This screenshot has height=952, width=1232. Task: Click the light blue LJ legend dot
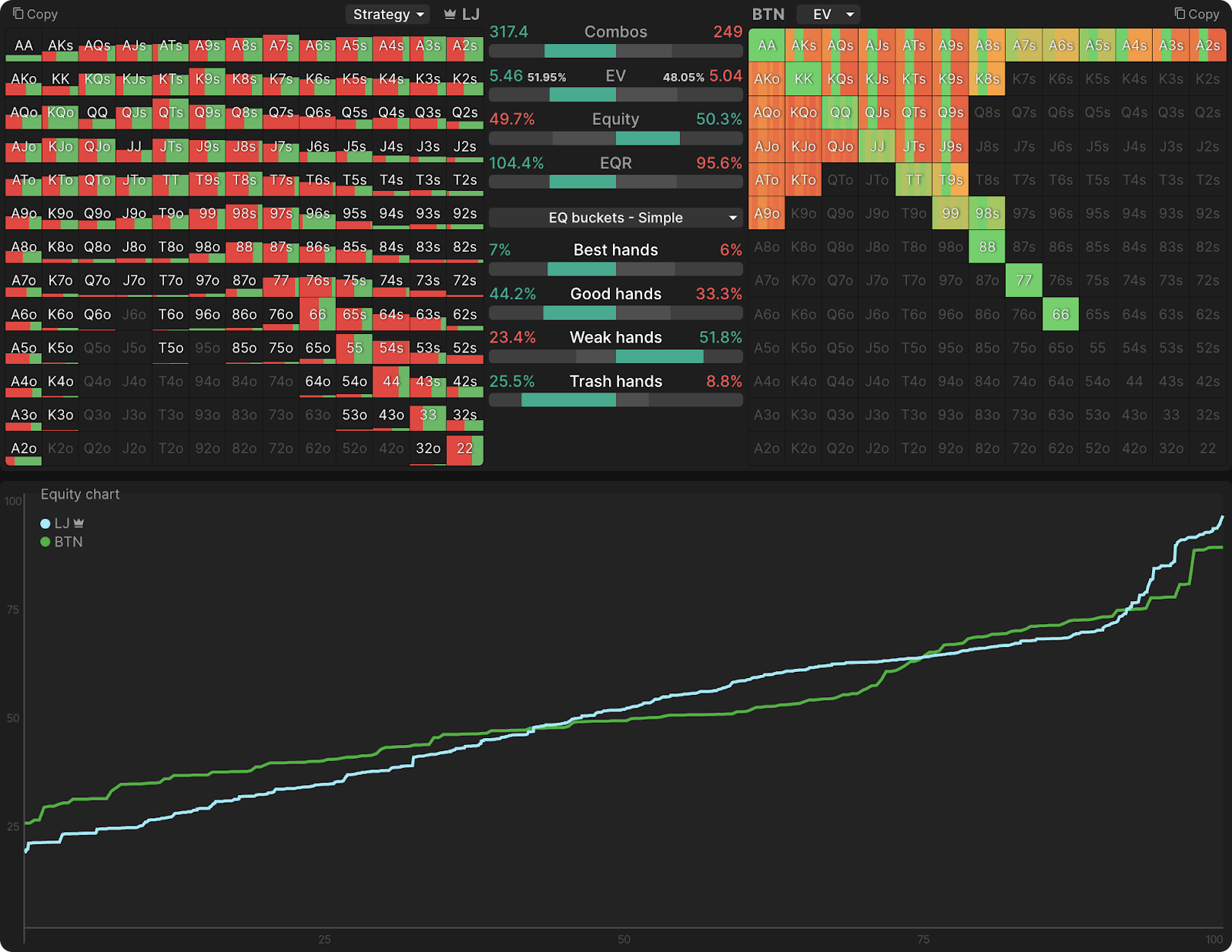coord(45,523)
